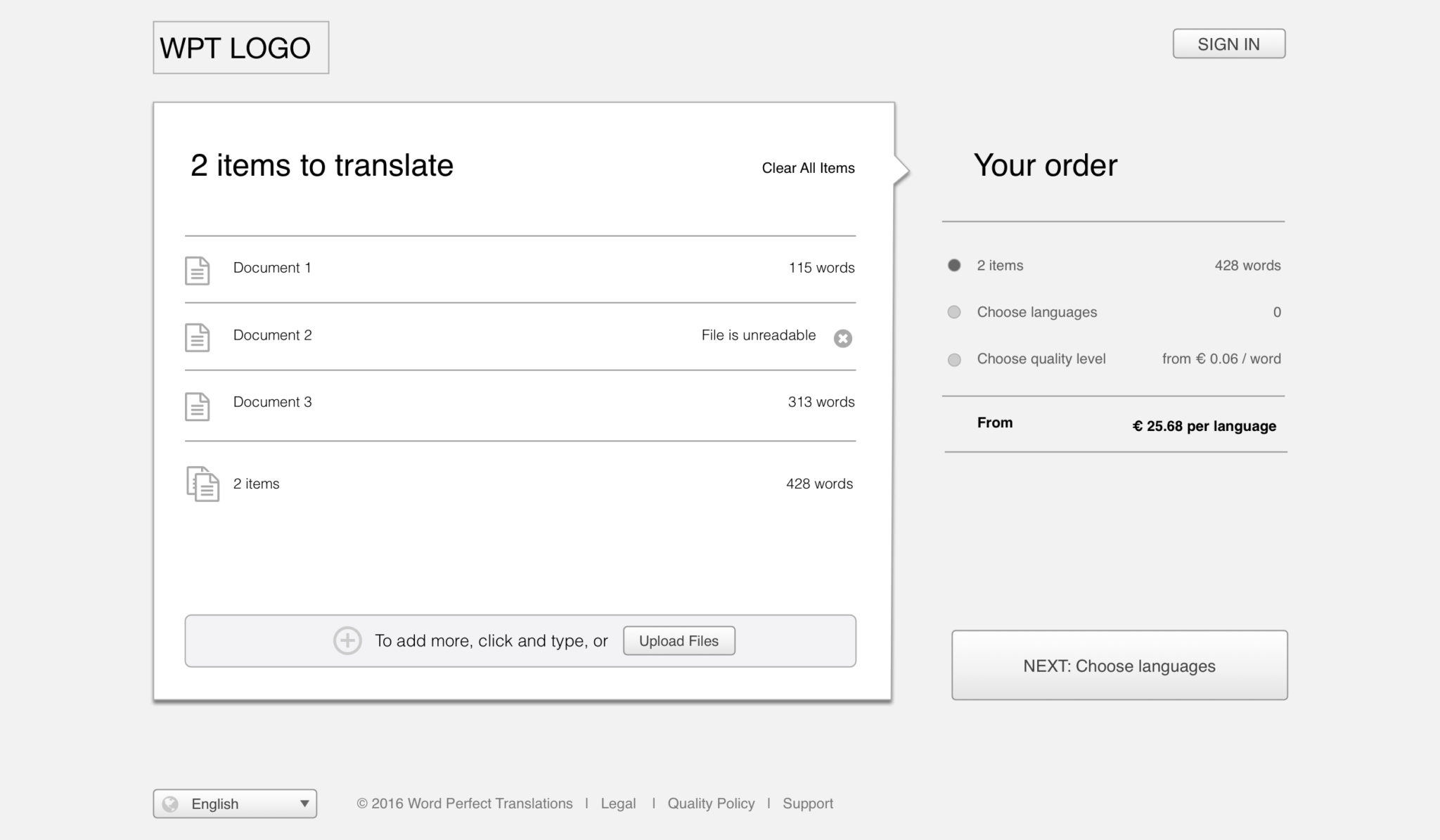Remove unreadable Document 2 with the X icon

[x=843, y=339]
